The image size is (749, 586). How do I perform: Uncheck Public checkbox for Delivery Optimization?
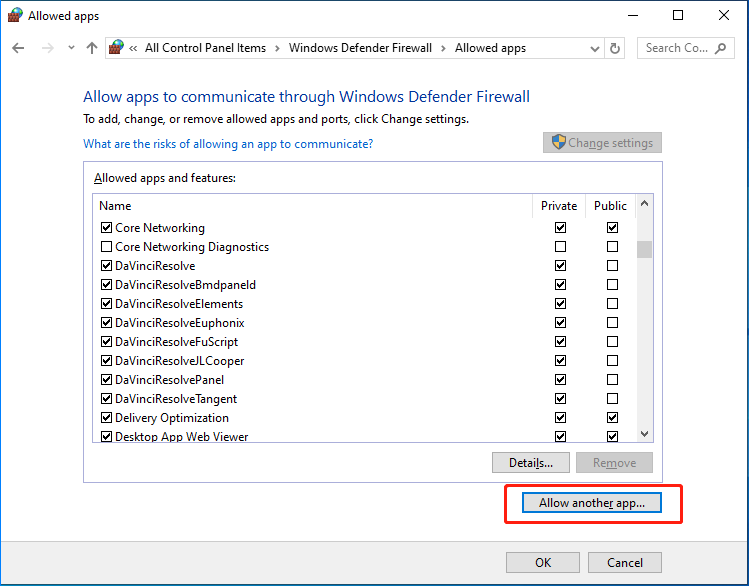point(612,417)
